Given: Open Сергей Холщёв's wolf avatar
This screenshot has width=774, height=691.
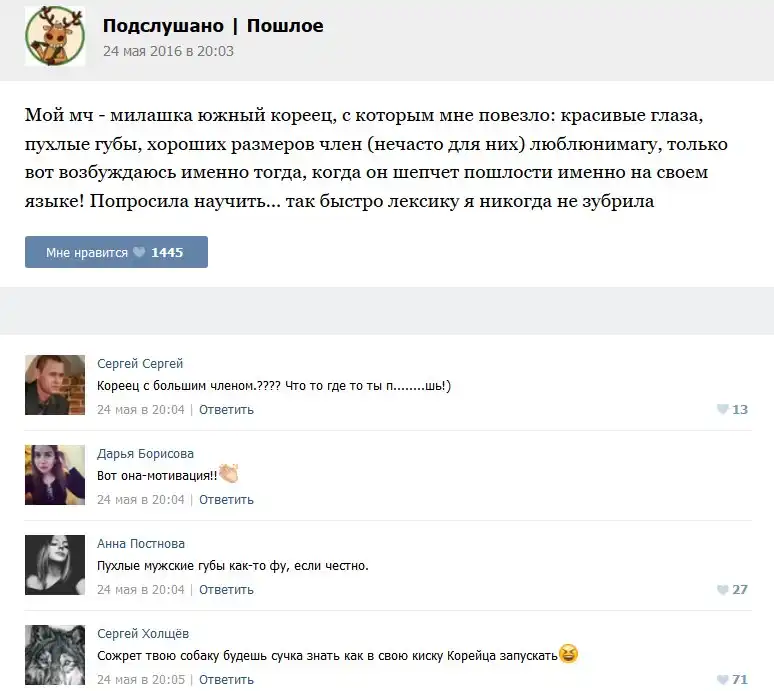Looking at the screenshot, I should pyautogui.click(x=55, y=655).
